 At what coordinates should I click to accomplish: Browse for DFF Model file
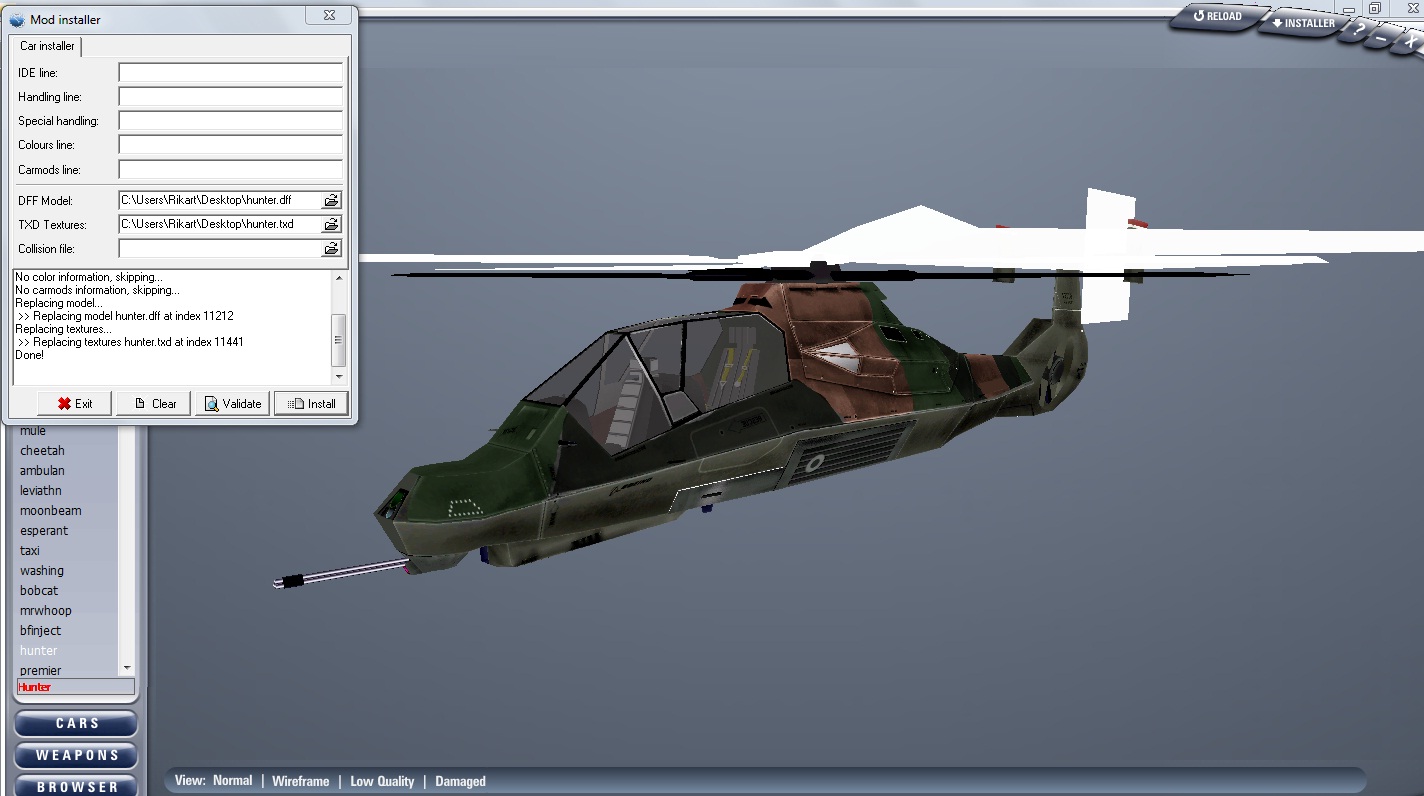click(x=331, y=200)
